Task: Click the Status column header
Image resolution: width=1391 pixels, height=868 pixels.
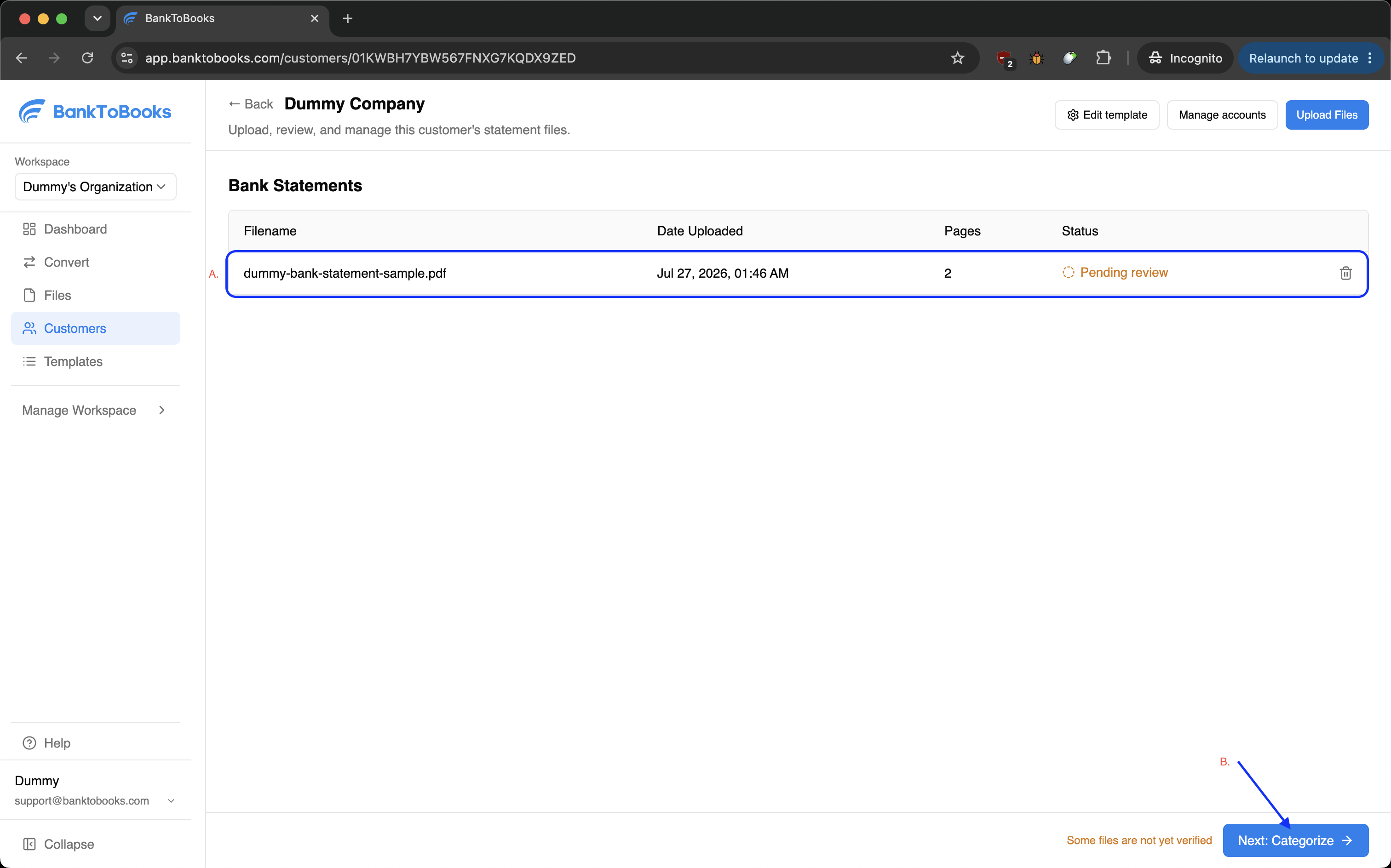Action: click(x=1080, y=231)
